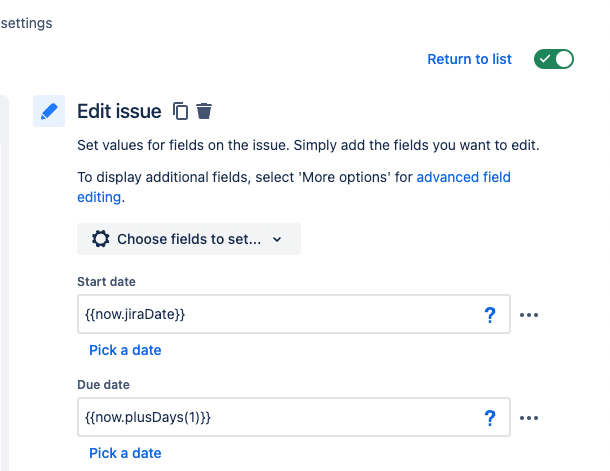Viewport: 610px width, 471px height.
Task: Open more options for Start date
Action: [x=530, y=315]
